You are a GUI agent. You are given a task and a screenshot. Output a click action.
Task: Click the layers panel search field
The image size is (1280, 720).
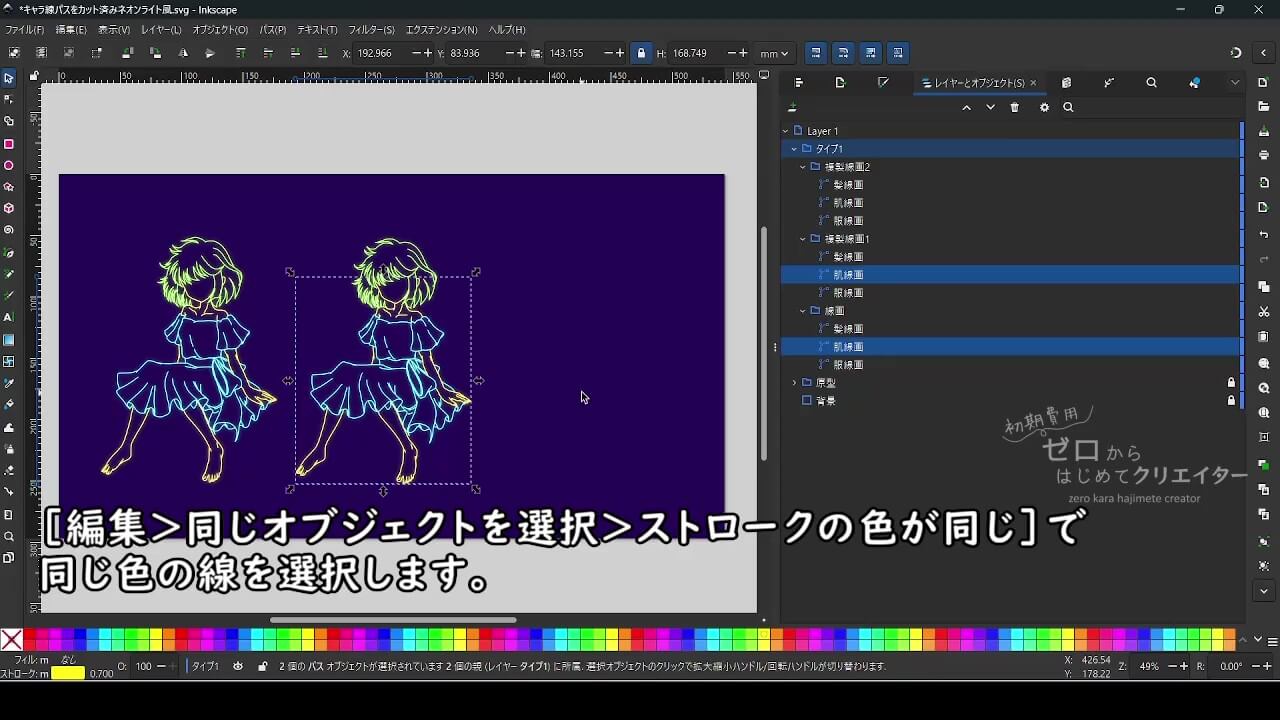pyautogui.click(x=1120, y=107)
